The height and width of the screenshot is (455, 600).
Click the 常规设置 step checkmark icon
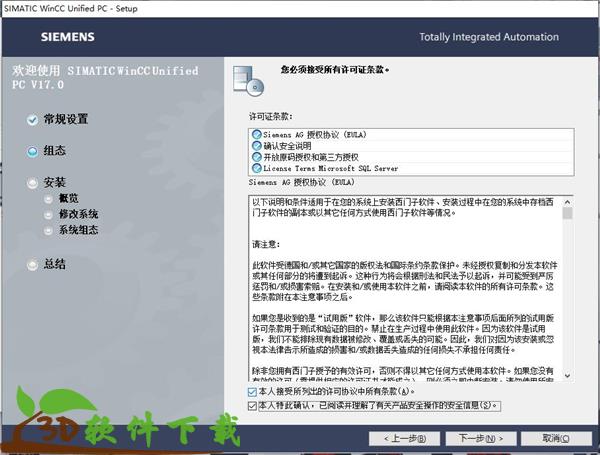tap(33, 120)
